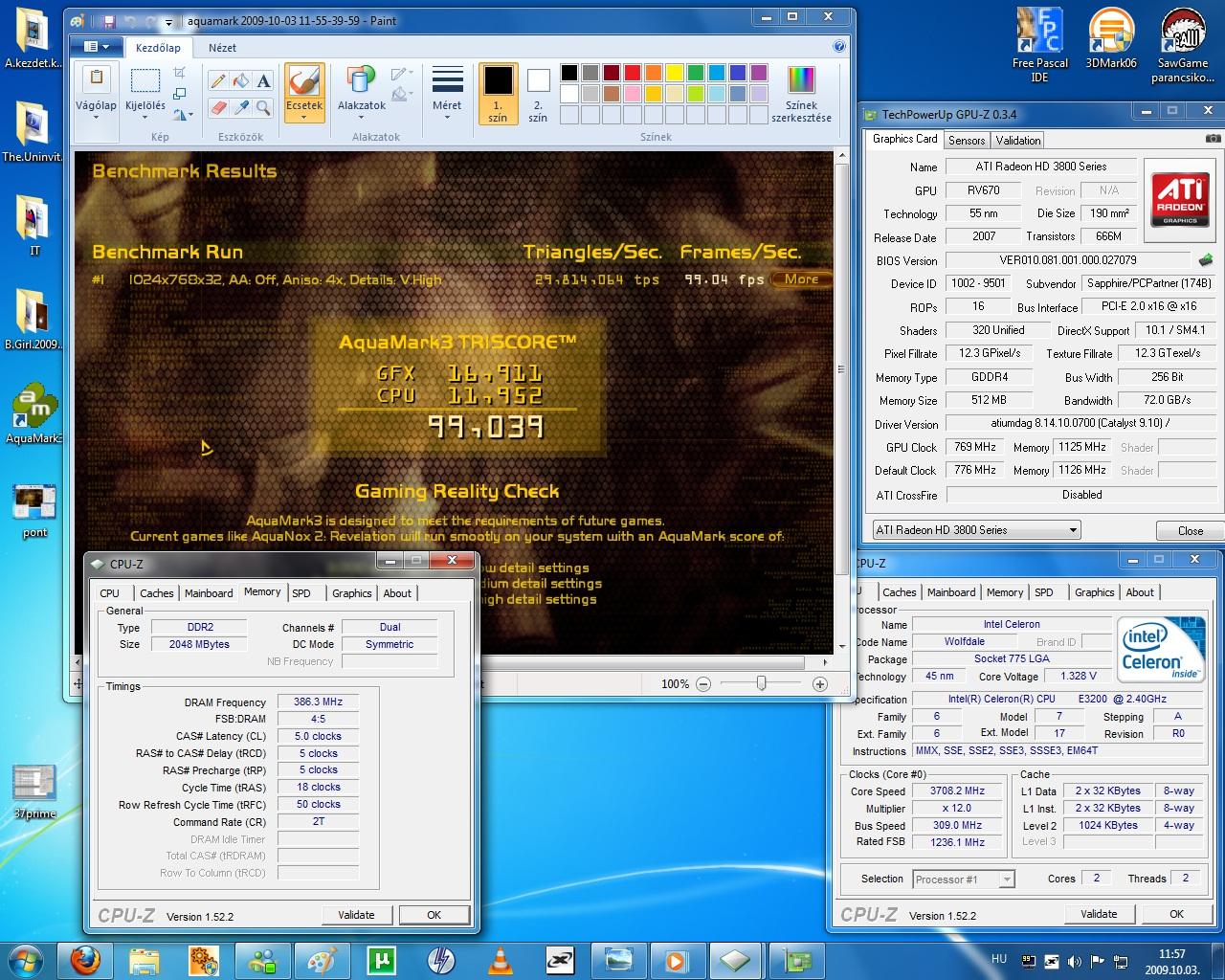
Task: Open Paint help via question mark icon
Action: (x=839, y=46)
